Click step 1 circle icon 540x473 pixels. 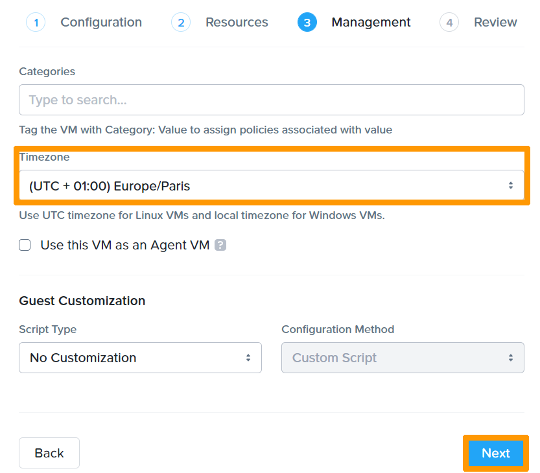[36, 23]
